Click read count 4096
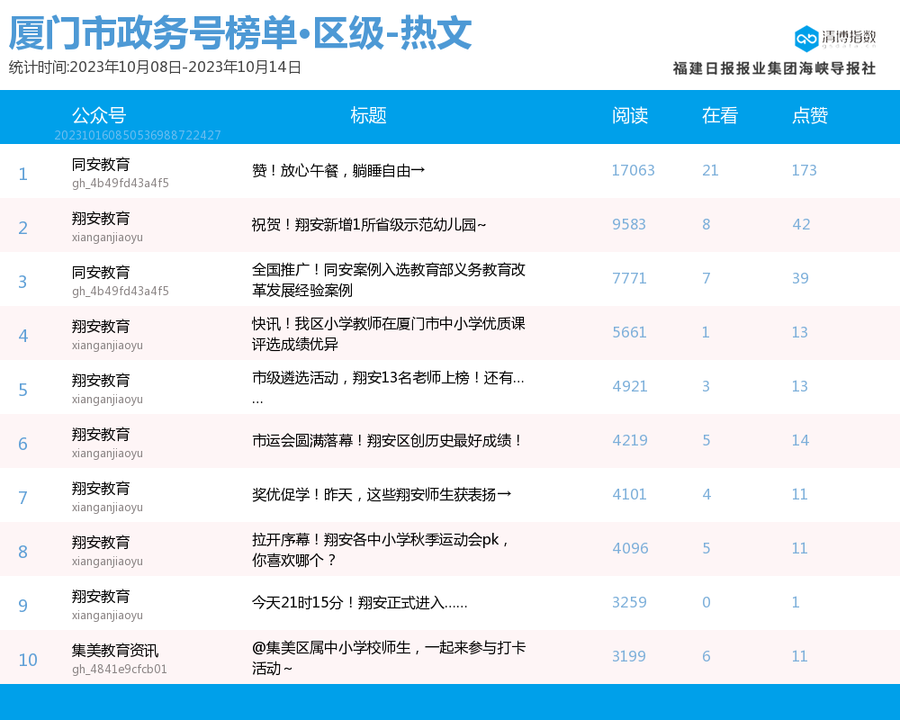The height and width of the screenshot is (720, 900). [x=630, y=548]
